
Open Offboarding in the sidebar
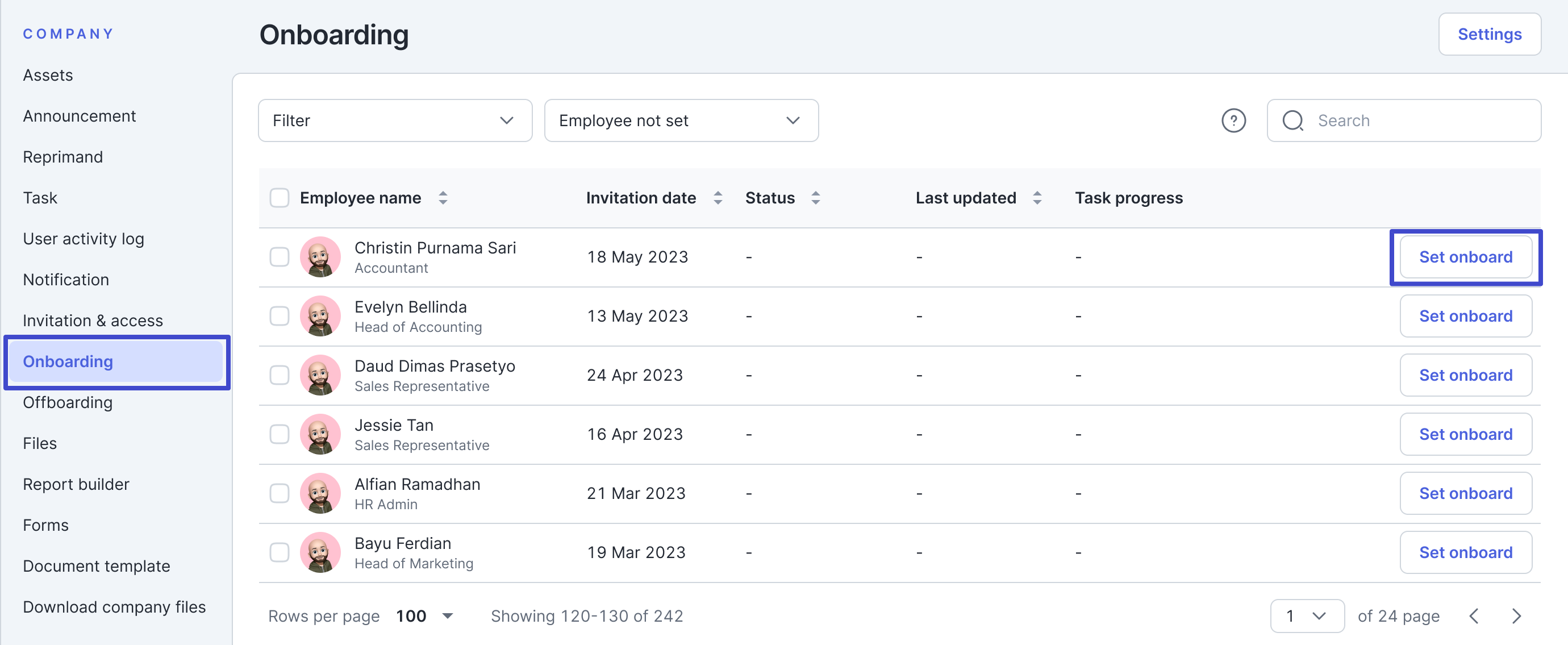click(x=68, y=402)
